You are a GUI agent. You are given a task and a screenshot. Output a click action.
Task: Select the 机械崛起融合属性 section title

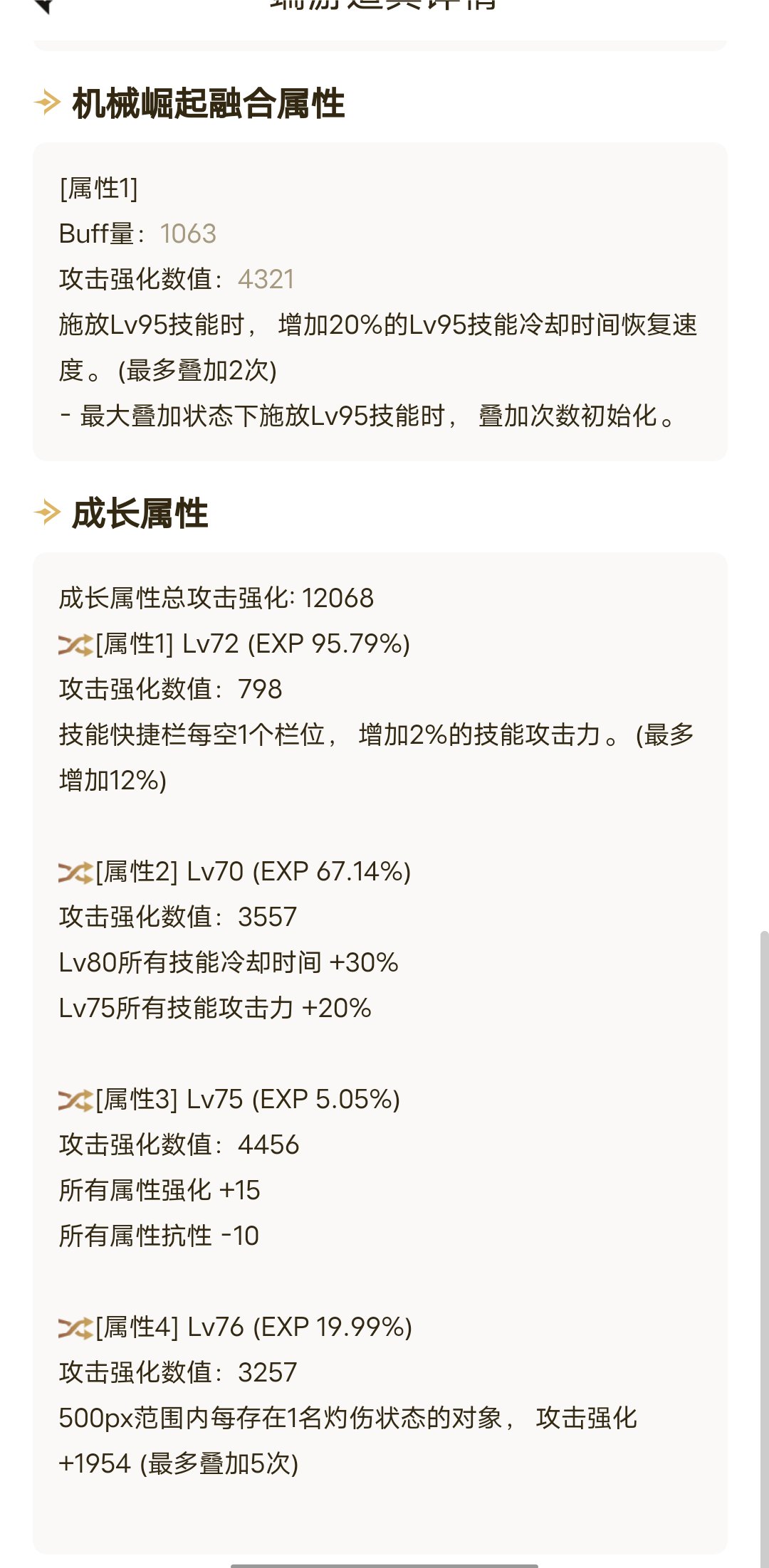click(x=209, y=103)
